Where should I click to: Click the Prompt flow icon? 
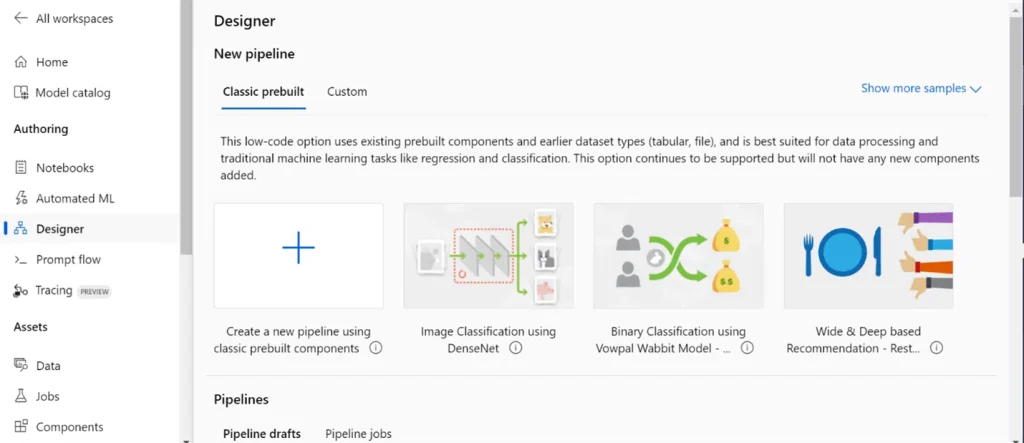click(x=21, y=260)
